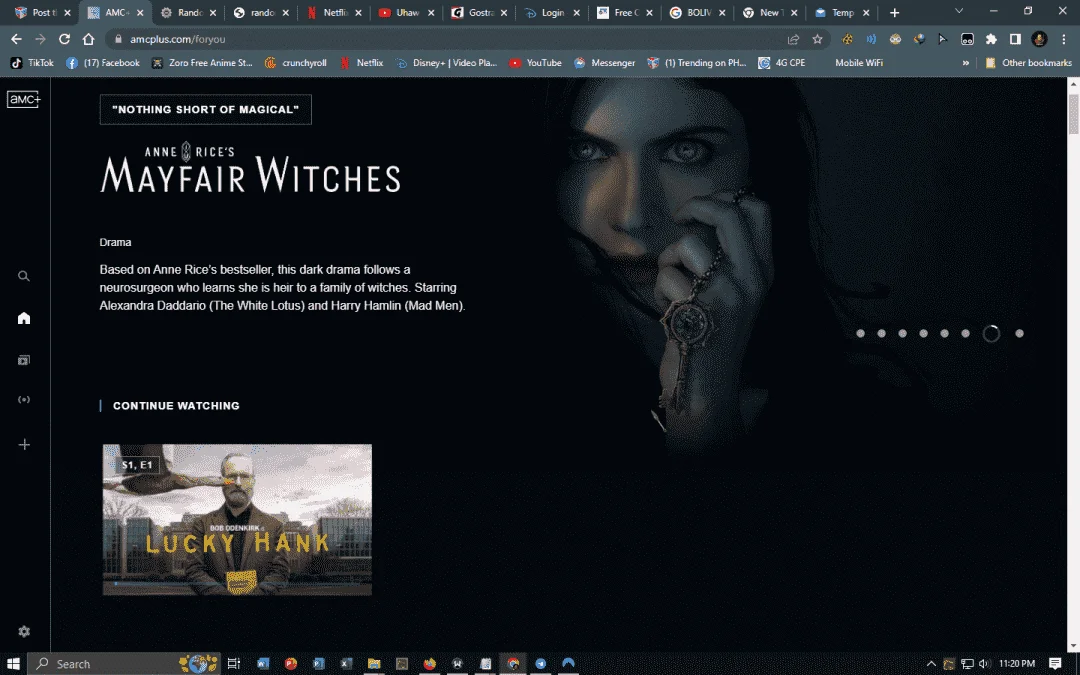Go back with the browser back arrow

click(x=17, y=39)
